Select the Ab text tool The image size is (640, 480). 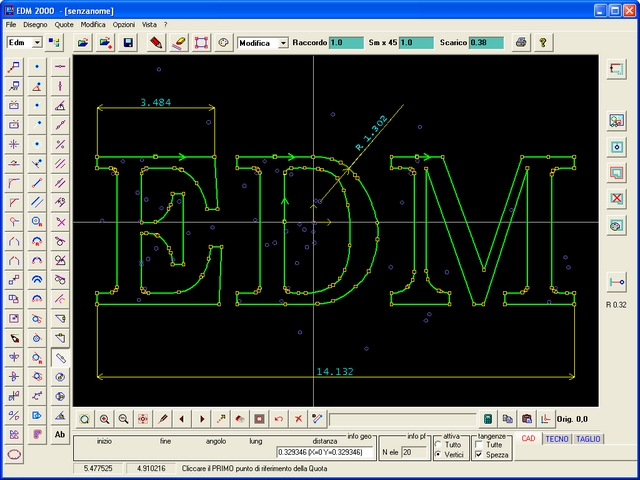click(60, 434)
